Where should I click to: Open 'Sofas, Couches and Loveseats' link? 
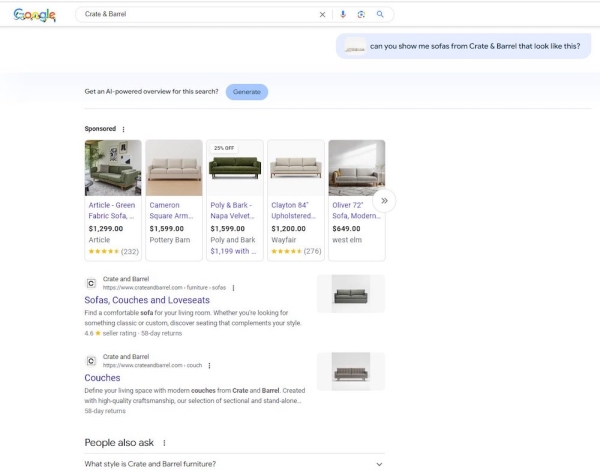click(x=147, y=300)
